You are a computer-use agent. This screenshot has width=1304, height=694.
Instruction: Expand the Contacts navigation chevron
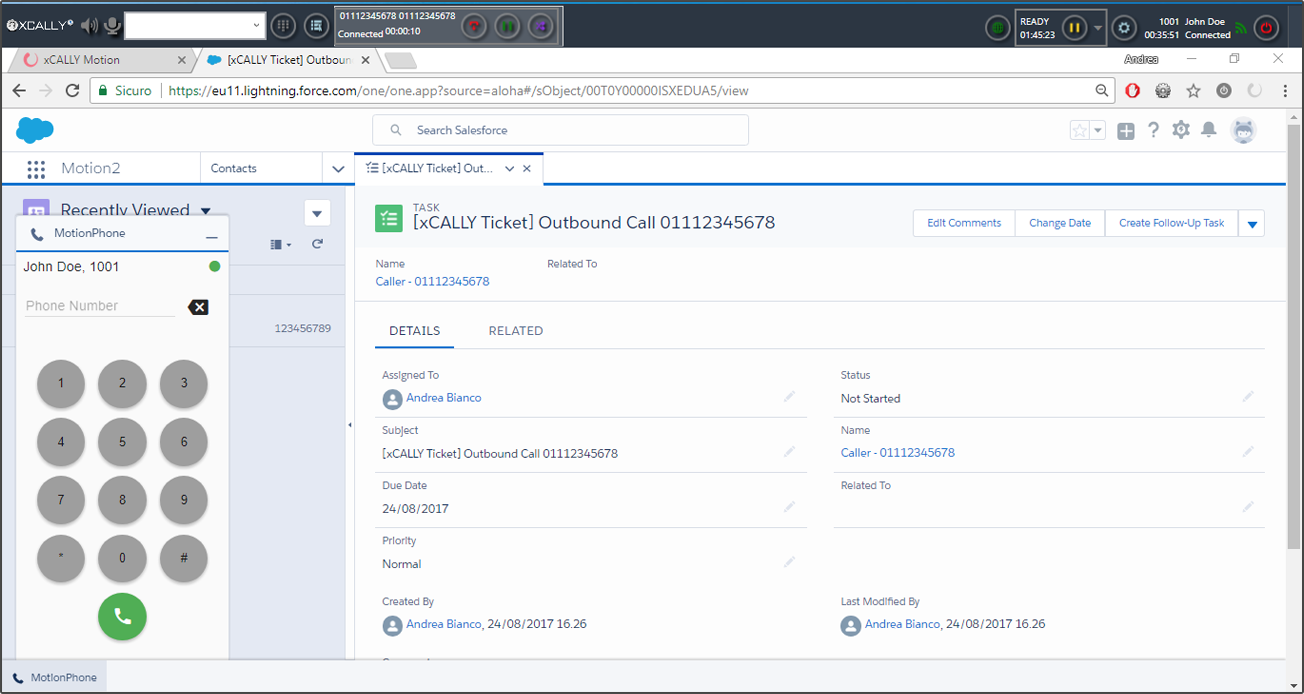(x=338, y=169)
